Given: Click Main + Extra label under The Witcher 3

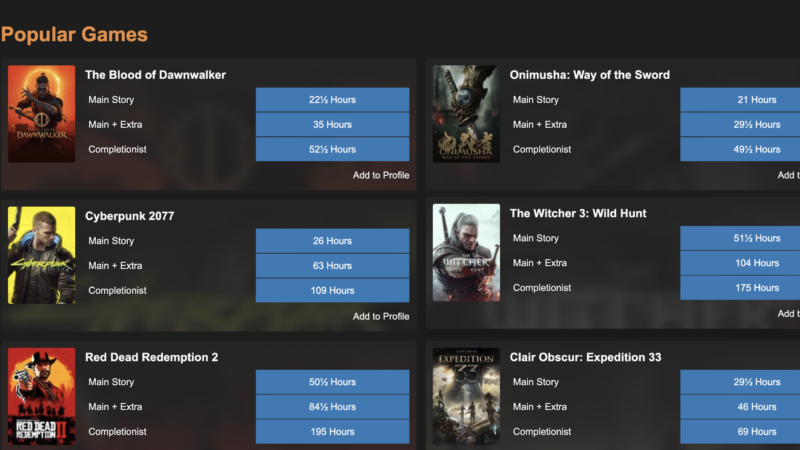Looking at the screenshot, I should (x=540, y=263).
